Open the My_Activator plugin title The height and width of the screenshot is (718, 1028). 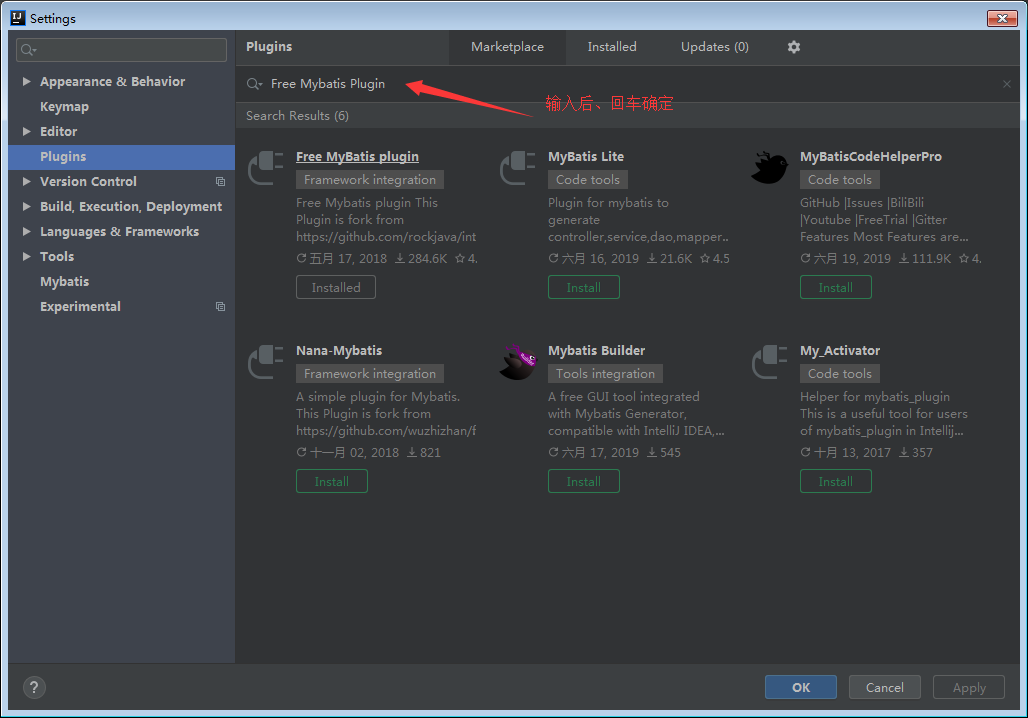840,351
